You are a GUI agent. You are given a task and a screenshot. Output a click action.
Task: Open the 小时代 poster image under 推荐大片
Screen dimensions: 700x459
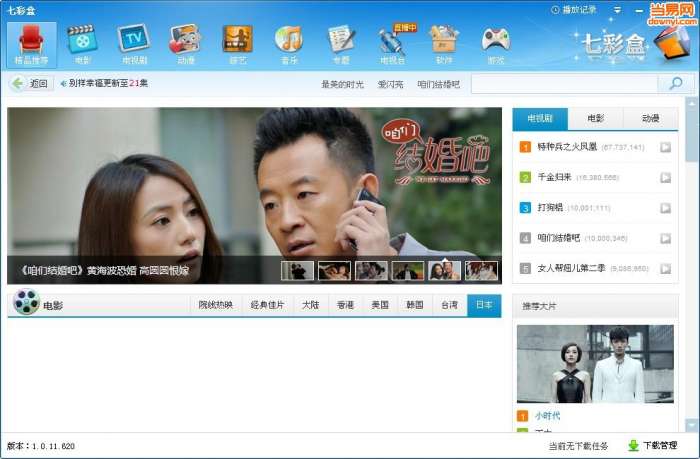tap(595, 364)
